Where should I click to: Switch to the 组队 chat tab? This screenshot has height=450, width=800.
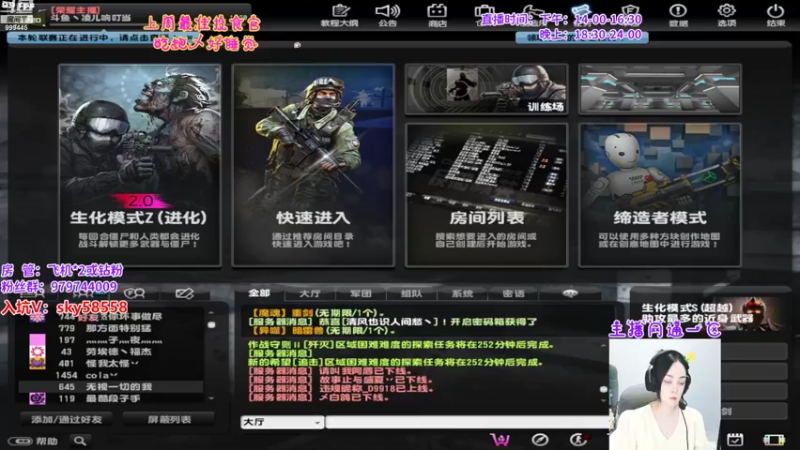(x=411, y=293)
